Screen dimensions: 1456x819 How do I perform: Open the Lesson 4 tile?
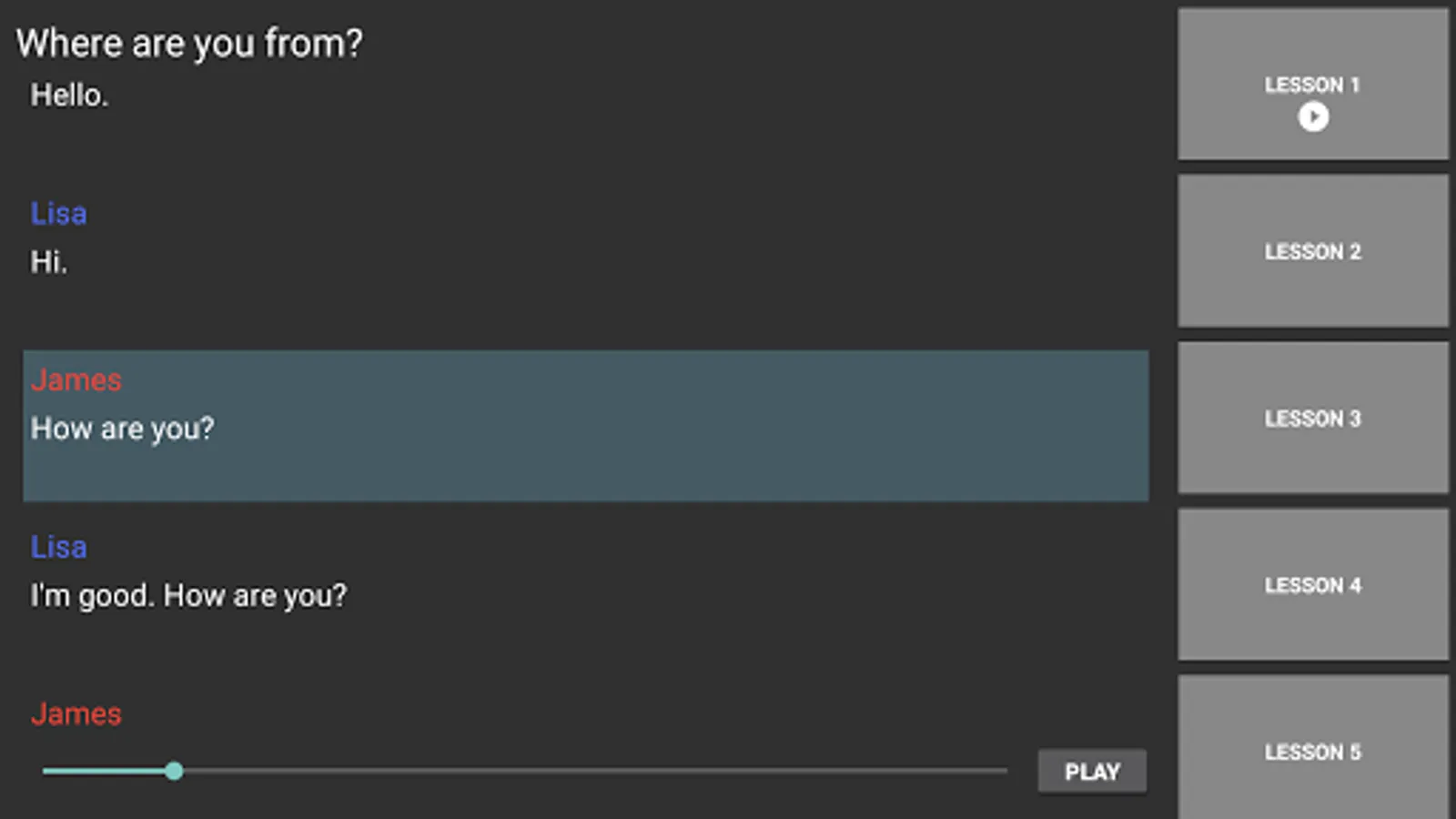pos(1312,585)
